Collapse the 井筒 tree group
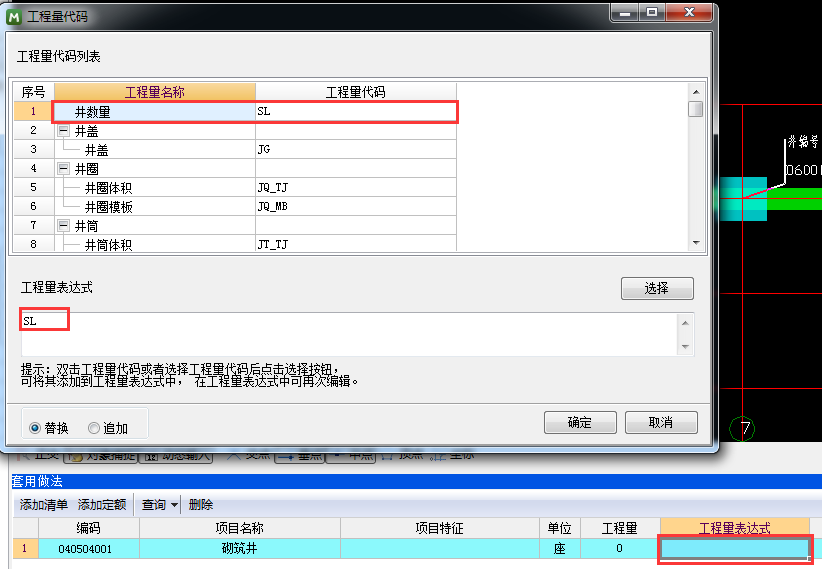Image resolution: width=822 pixels, height=569 pixels. [x=64, y=226]
